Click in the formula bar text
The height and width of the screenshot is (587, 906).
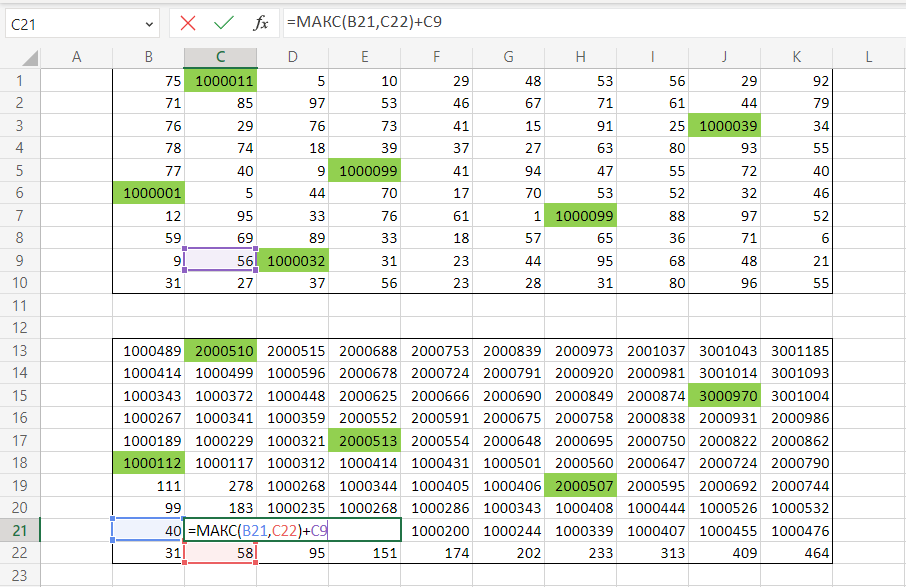pyautogui.click(x=590, y=23)
